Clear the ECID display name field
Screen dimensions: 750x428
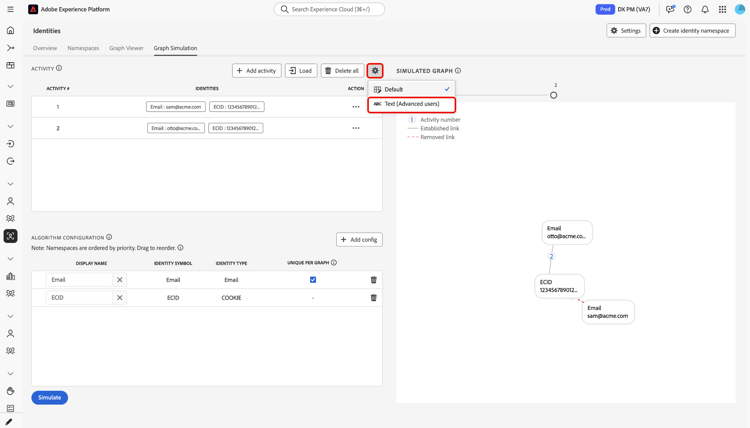(x=120, y=297)
